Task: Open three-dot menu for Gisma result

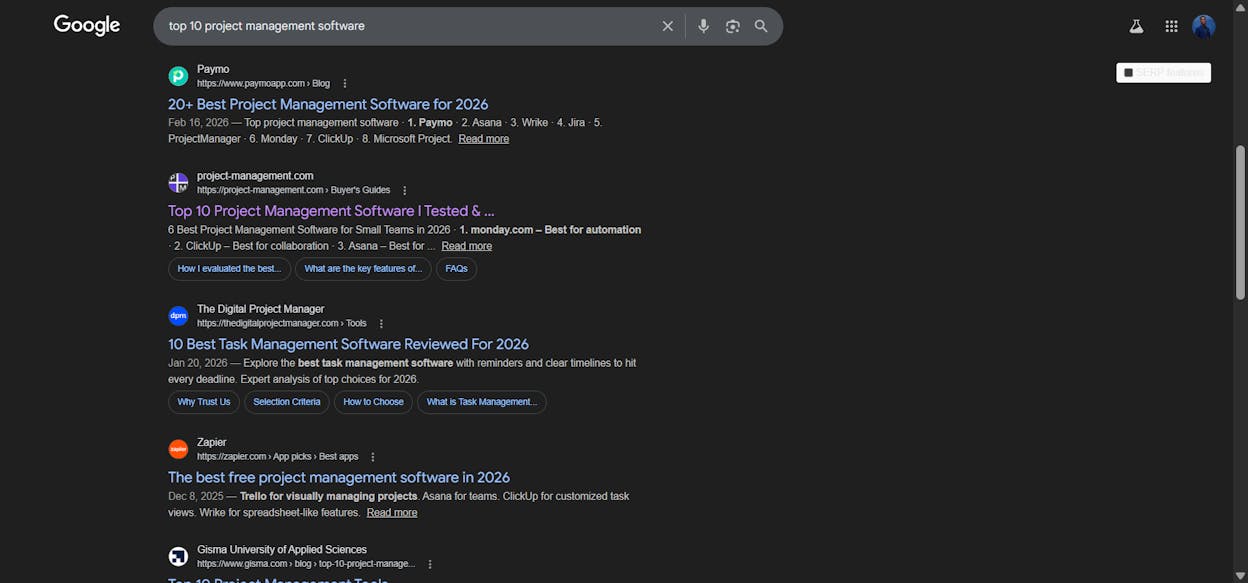Action: [430, 564]
